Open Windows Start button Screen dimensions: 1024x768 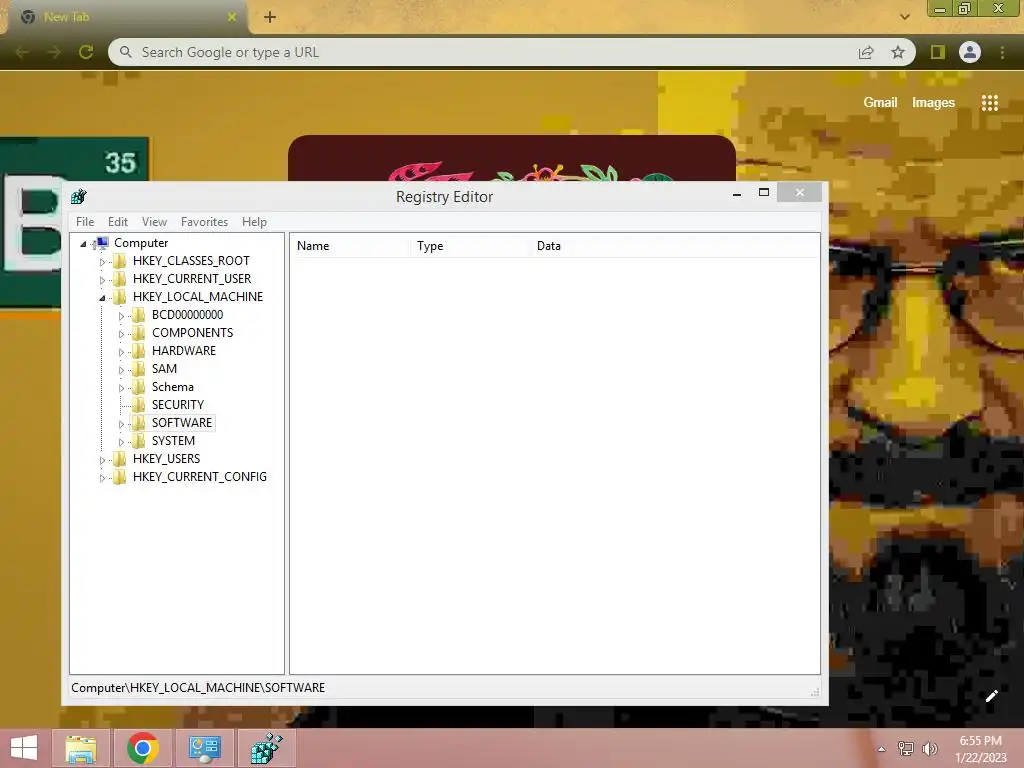(x=24, y=748)
